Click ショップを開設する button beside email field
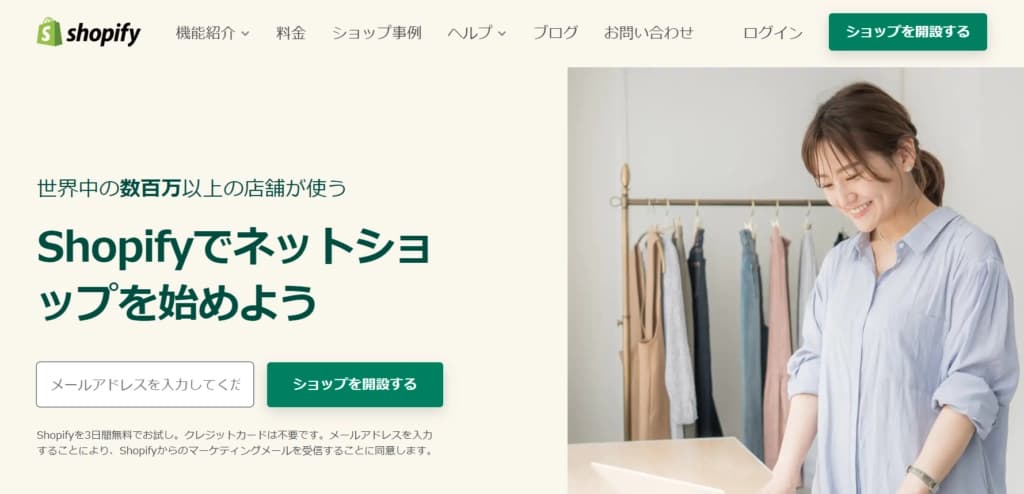 (x=355, y=384)
